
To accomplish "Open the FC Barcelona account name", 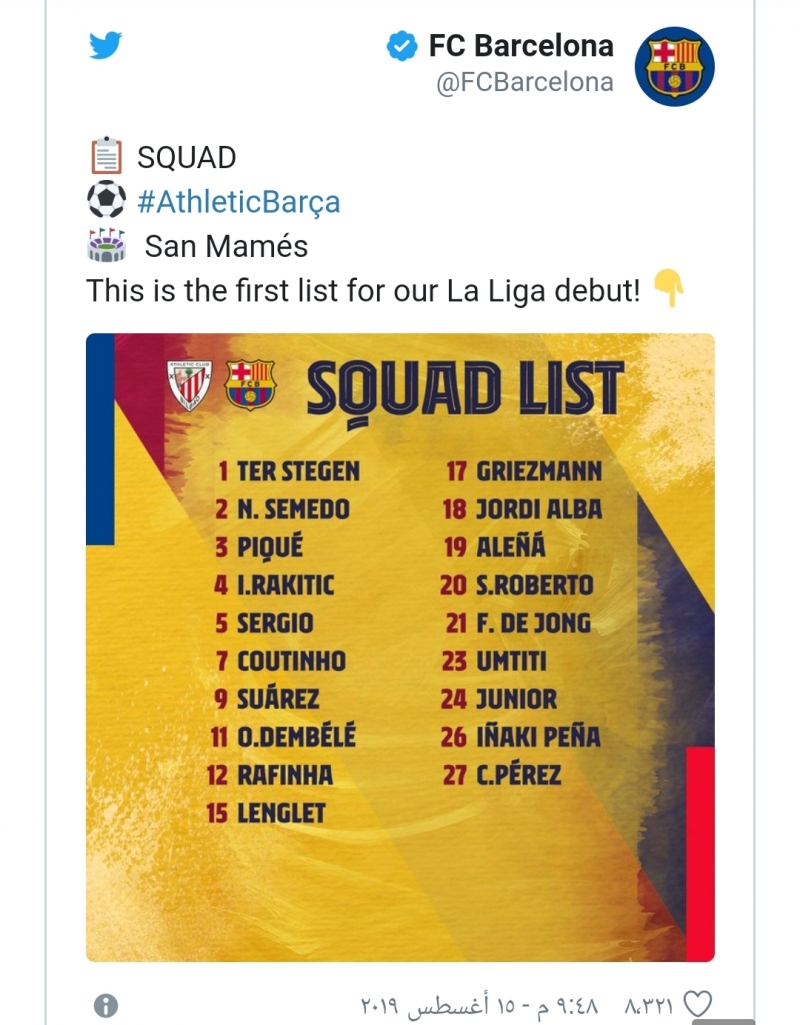I will click(x=521, y=46).
